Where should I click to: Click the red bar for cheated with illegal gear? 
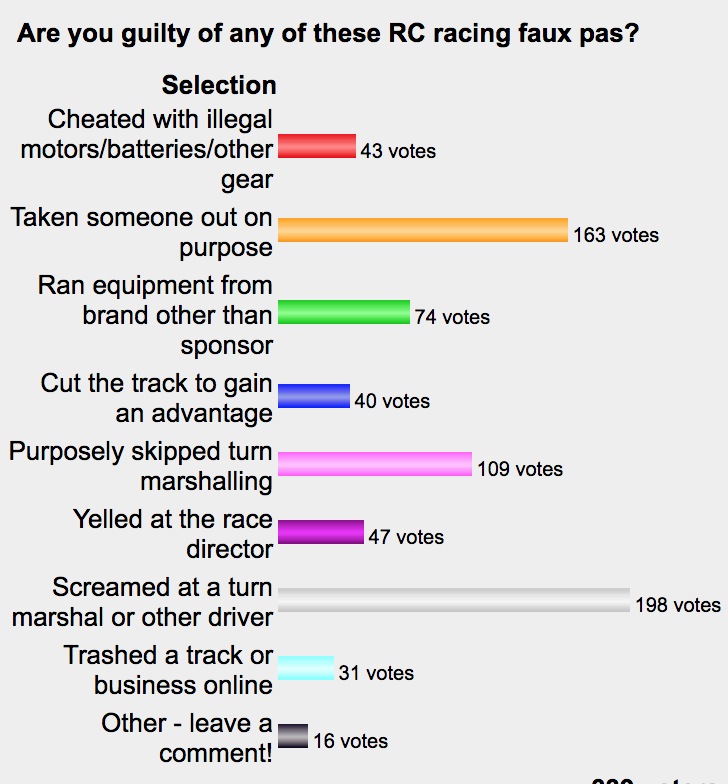pos(316,146)
